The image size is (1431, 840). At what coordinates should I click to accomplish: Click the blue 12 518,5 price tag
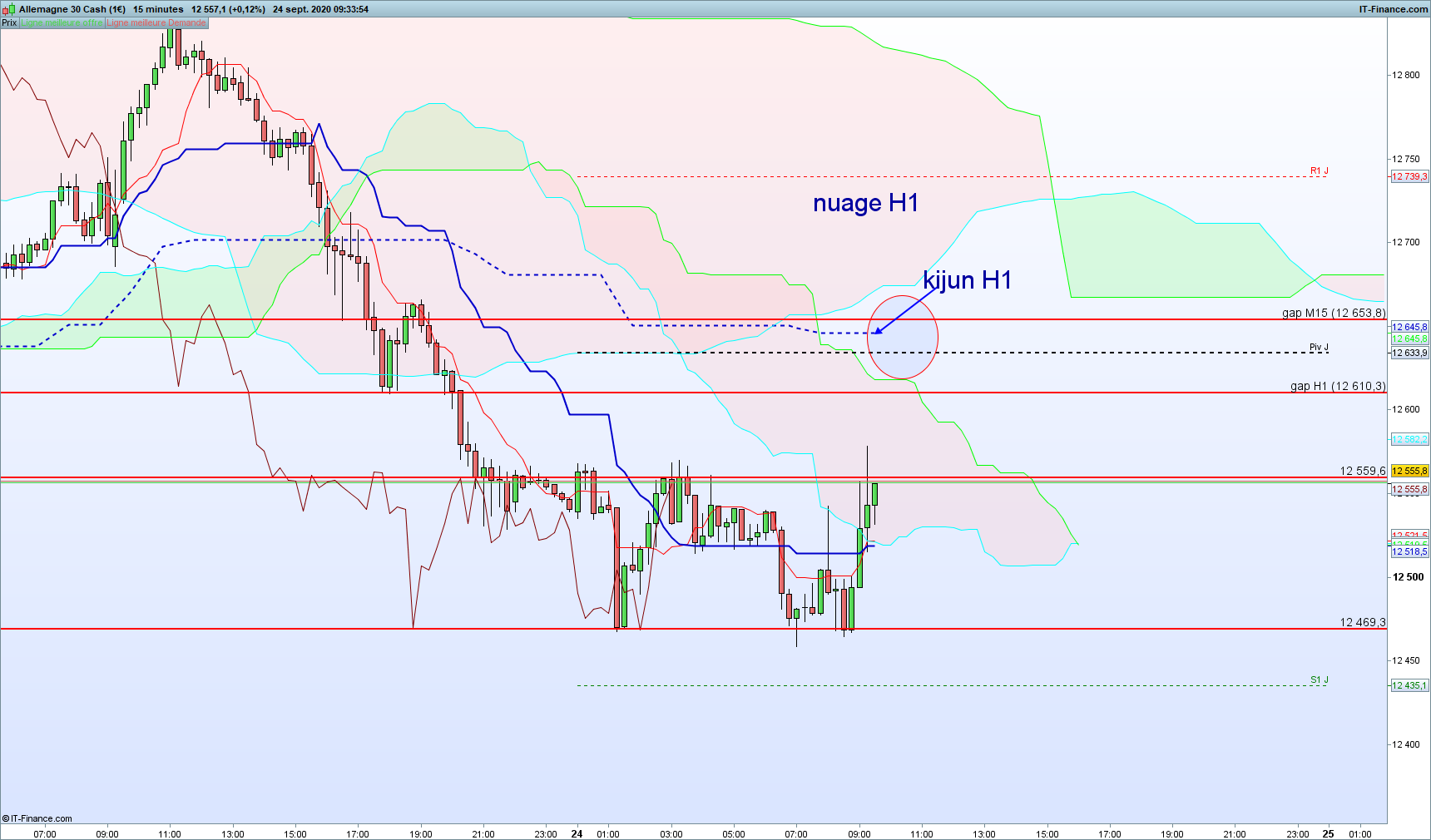coord(1409,551)
